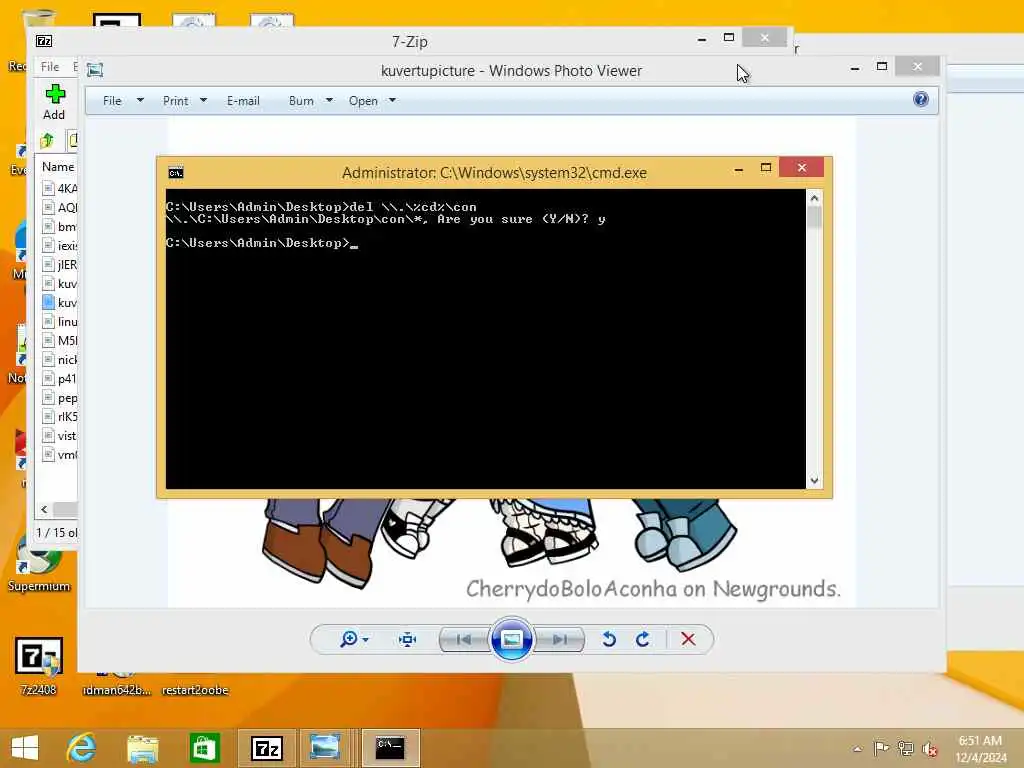Launch Internet Explorer from taskbar
Image resolution: width=1024 pixels, height=768 pixels.
[81, 748]
